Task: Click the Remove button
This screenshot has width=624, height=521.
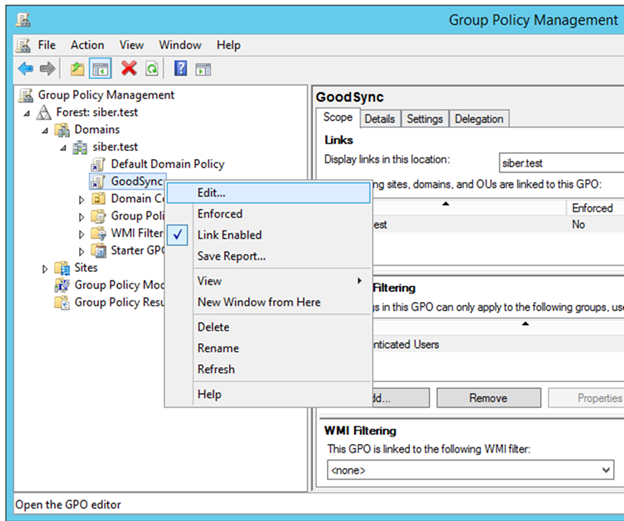Action: pyautogui.click(x=488, y=398)
